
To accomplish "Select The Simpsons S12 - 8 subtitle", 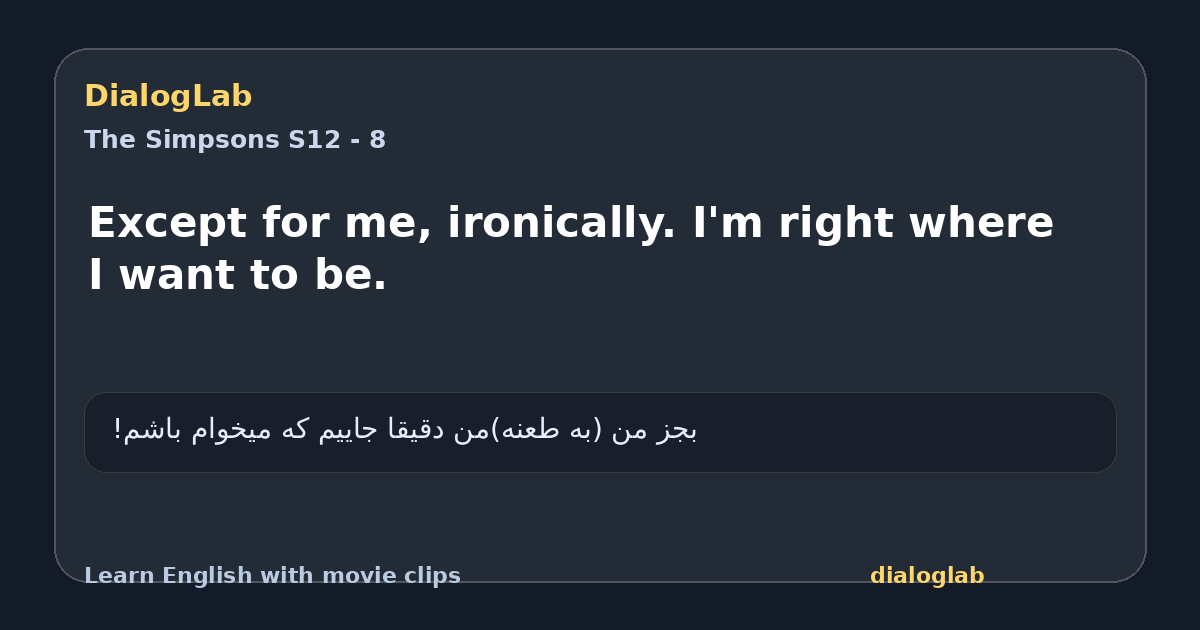I will click(x=235, y=140).
